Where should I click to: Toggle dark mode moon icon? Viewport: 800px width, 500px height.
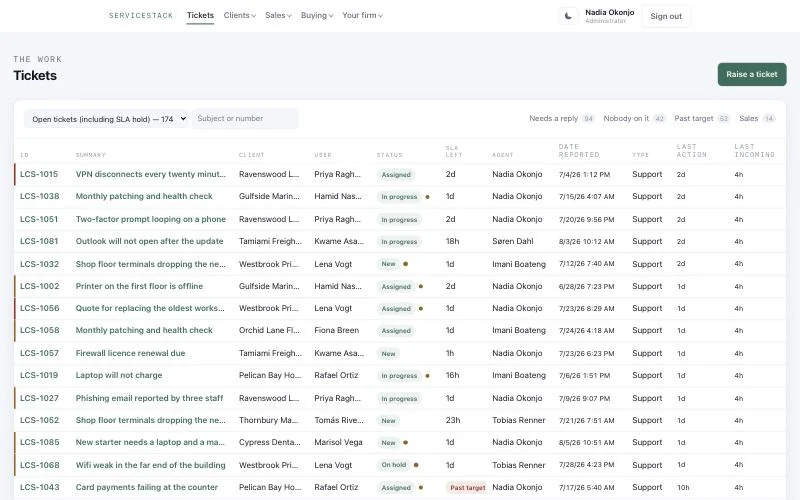(x=568, y=16)
